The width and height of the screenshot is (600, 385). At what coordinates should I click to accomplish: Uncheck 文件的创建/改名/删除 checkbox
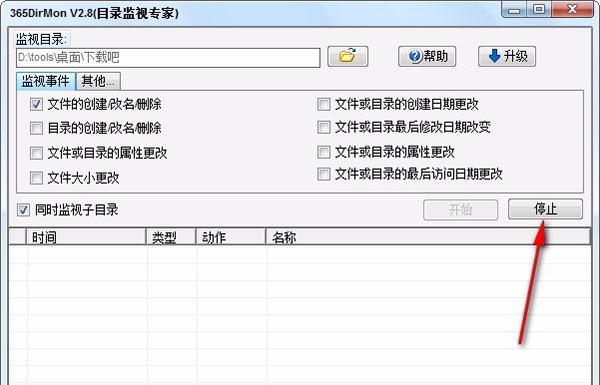pyautogui.click(x=36, y=104)
